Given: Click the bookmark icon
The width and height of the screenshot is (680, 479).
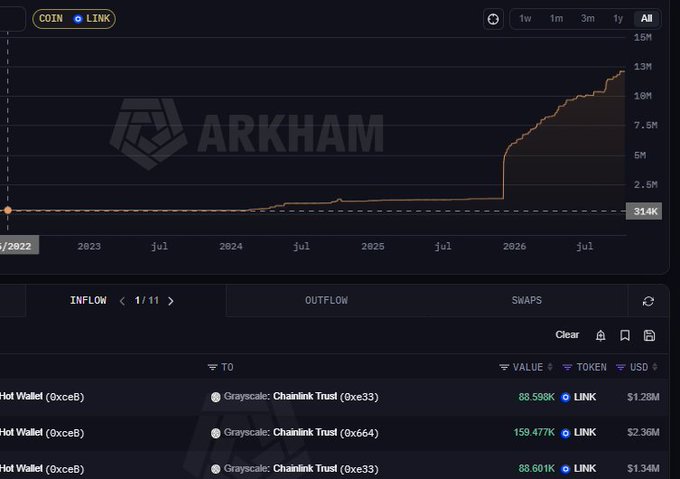Looking at the screenshot, I should click(x=625, y=336).
